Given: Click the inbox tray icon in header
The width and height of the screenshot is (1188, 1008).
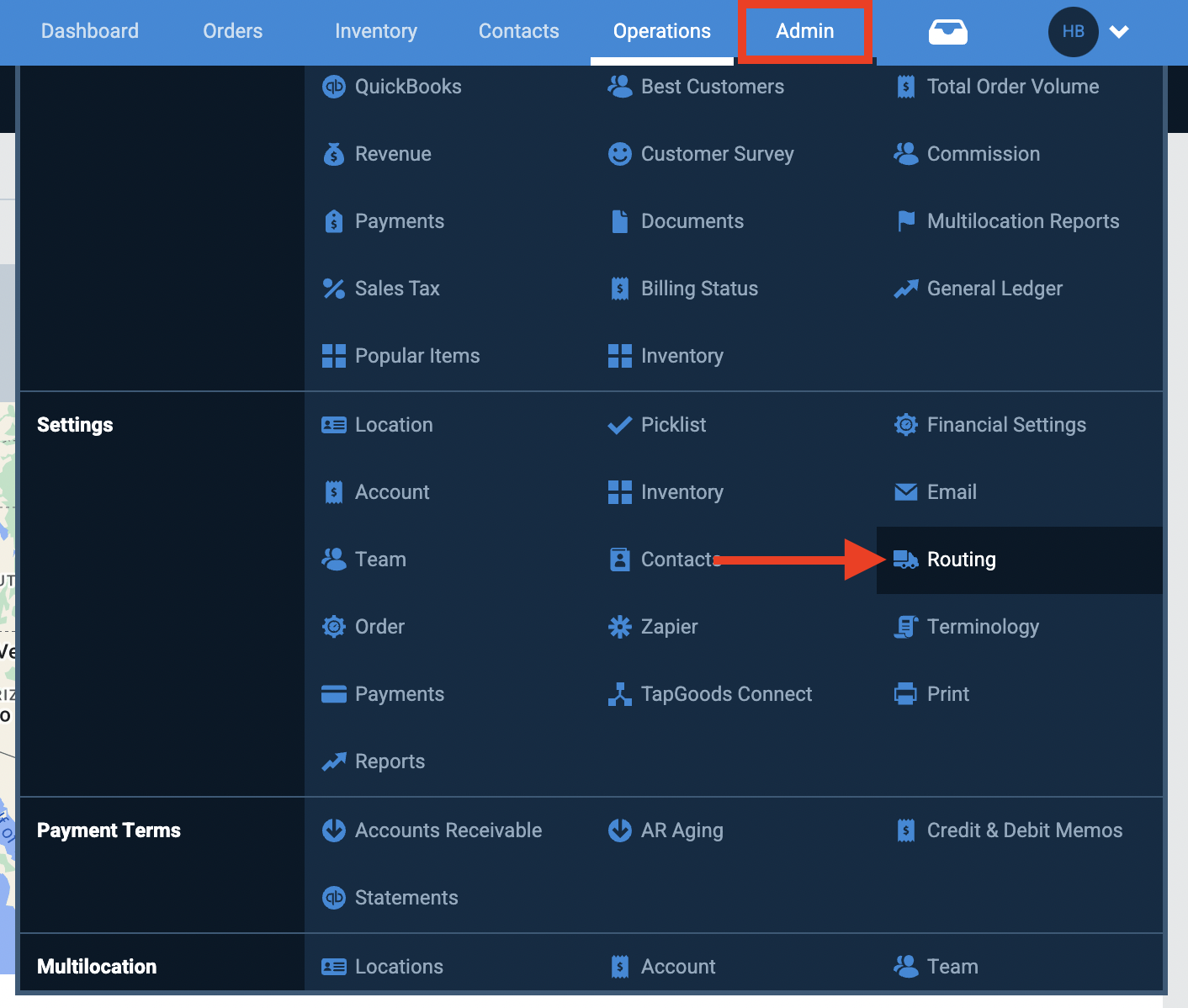Looking at the screenshot, I should (x=948, y=32).
